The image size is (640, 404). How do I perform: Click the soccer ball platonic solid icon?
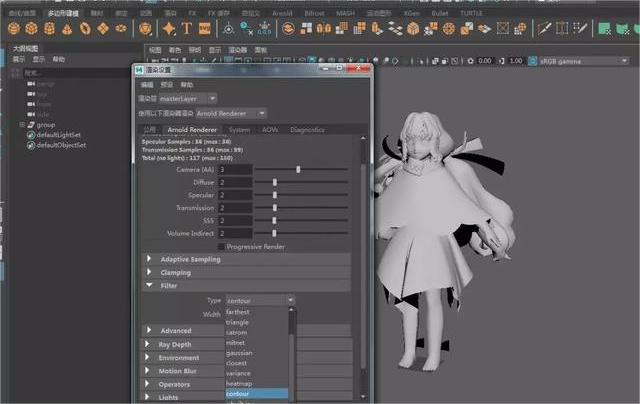coord(145,29)
